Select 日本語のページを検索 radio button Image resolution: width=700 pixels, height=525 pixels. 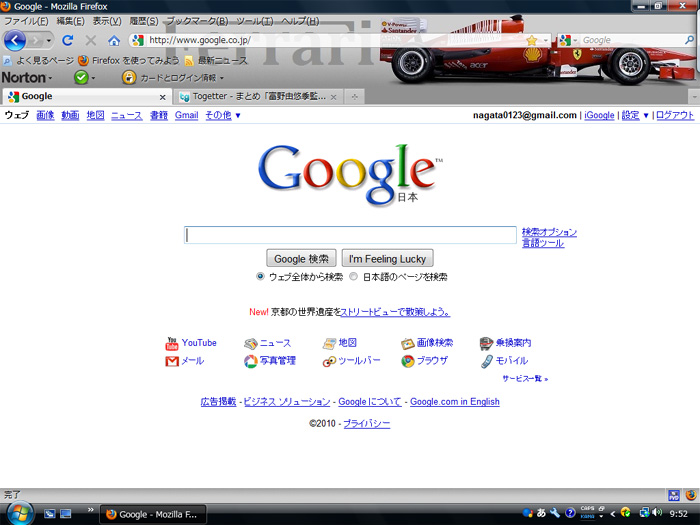click(353, 276)
